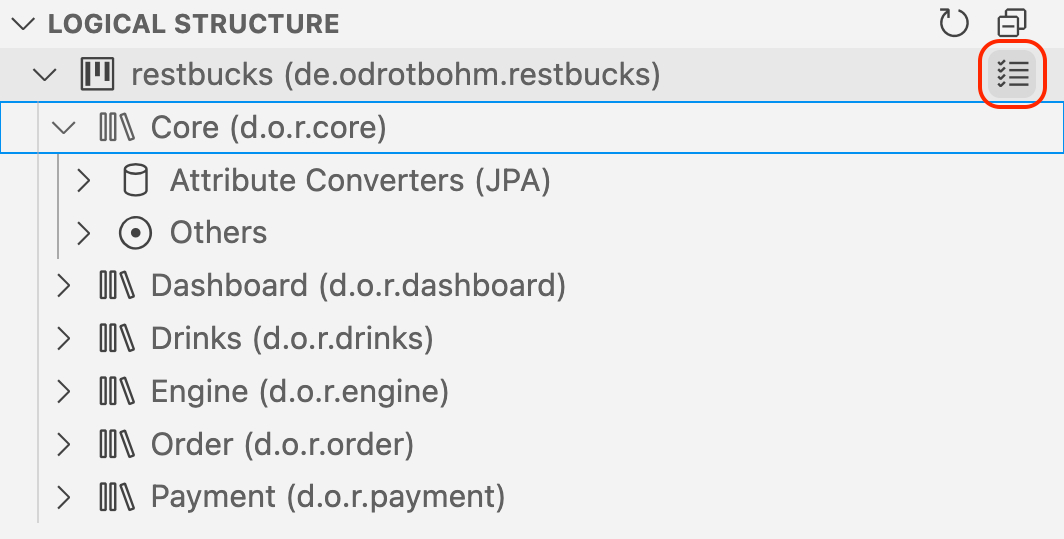The image size is (1064, 539).
Task: Collapse the Core module node
Action: pyautogui.click(x=64, y=127)
